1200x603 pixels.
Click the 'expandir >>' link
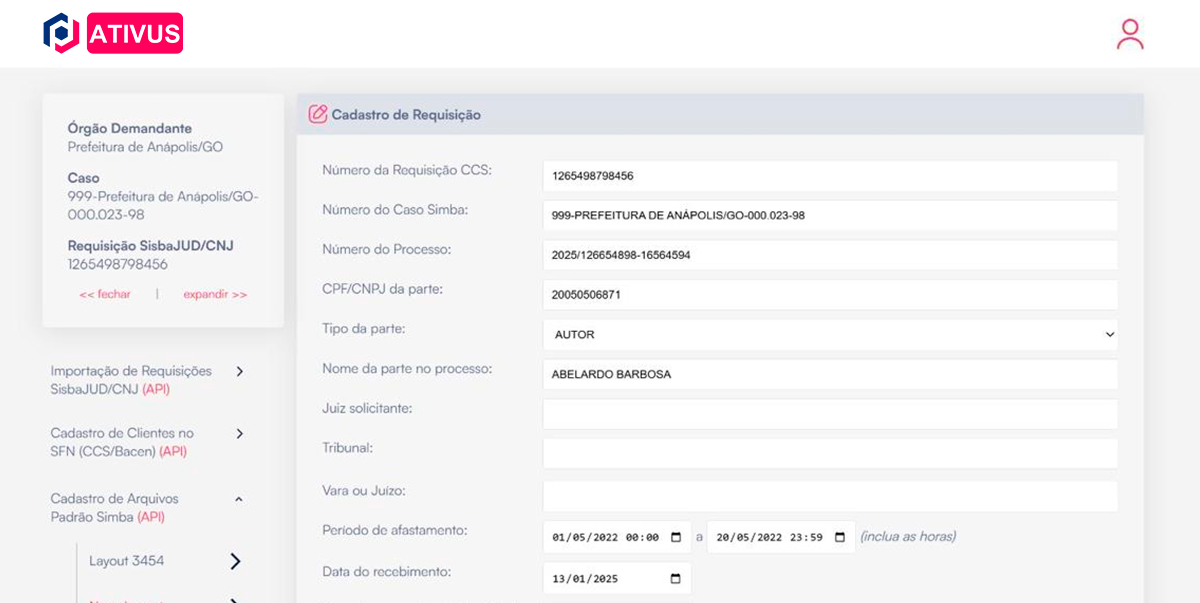click(x=215, y=294)
